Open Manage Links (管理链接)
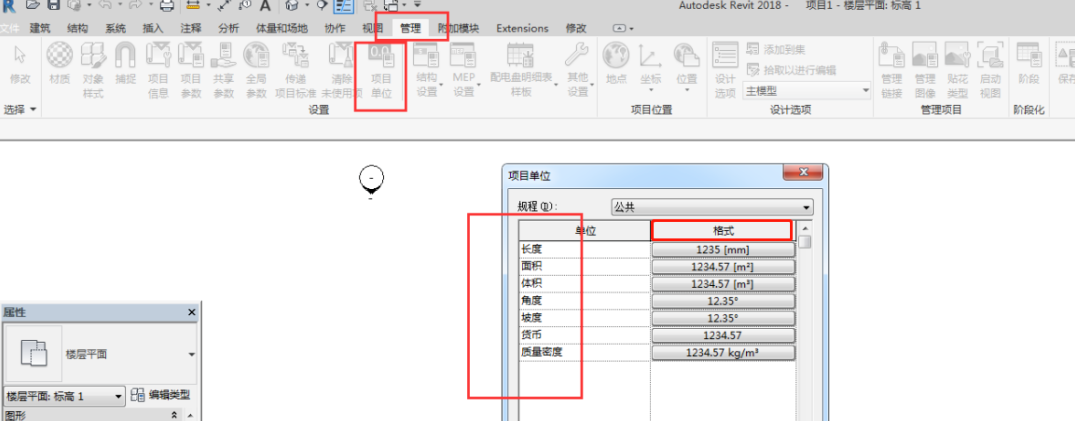This screenshot has height=421, width=1075. (892, 70)
